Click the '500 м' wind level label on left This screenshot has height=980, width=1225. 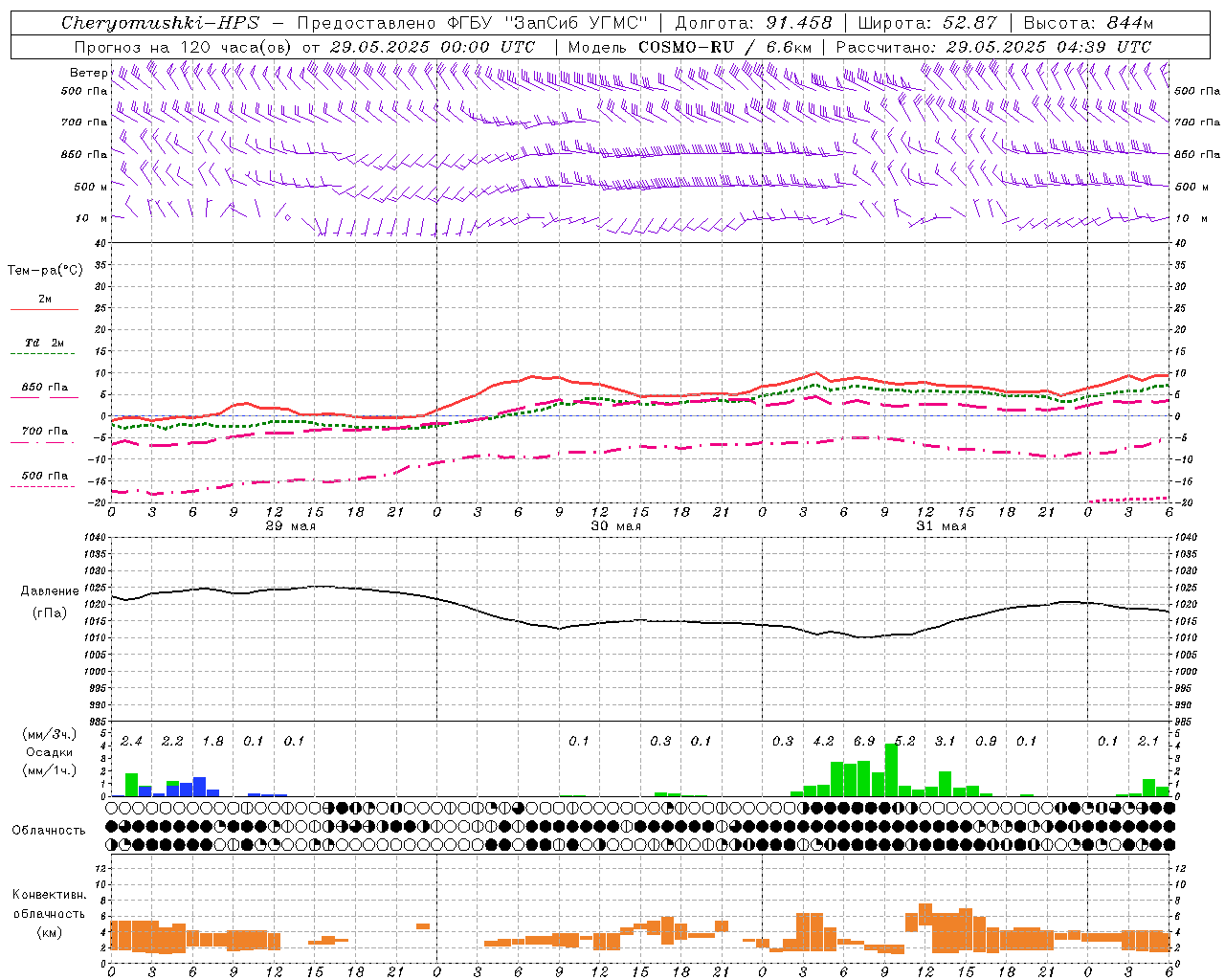91,187
